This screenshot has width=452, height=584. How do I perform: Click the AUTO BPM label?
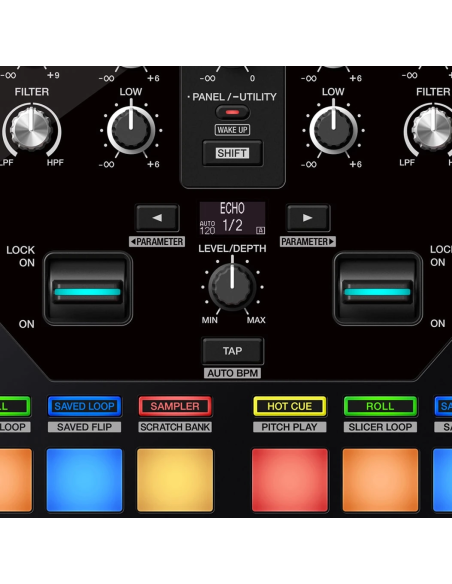click(232, 373)
